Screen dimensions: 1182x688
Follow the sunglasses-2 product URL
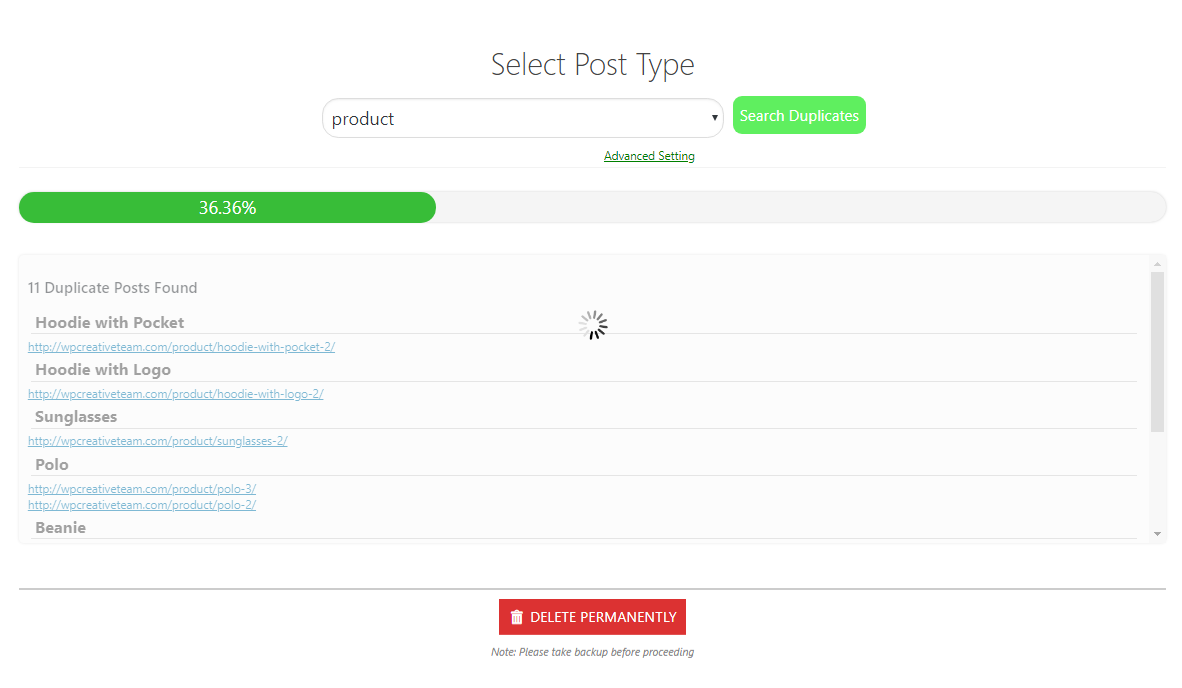click(x=157, y=441)
